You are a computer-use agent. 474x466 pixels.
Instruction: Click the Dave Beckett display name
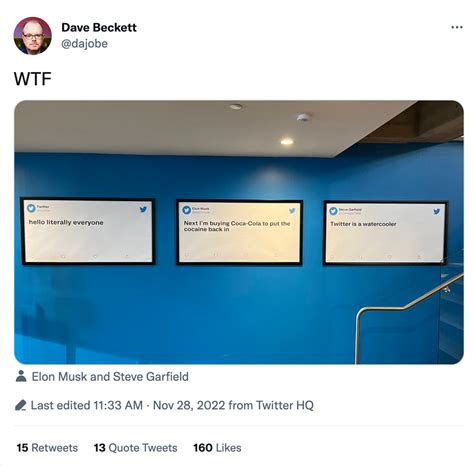coord(99,27)
